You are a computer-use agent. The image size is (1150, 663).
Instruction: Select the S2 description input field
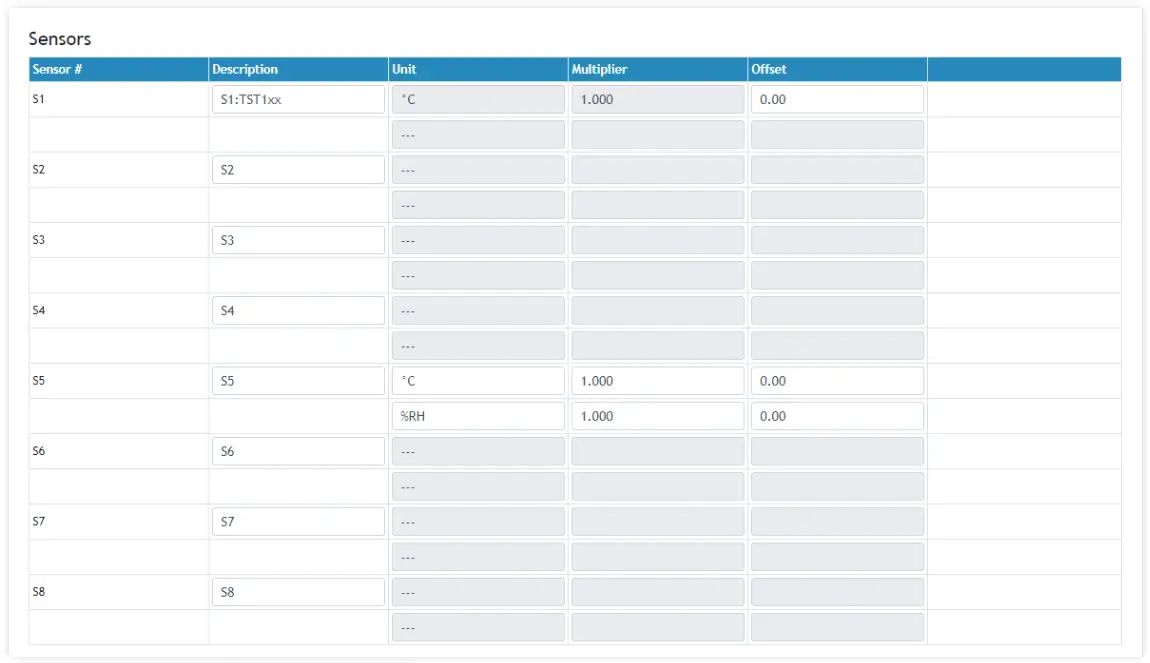[x=298, y=169]
